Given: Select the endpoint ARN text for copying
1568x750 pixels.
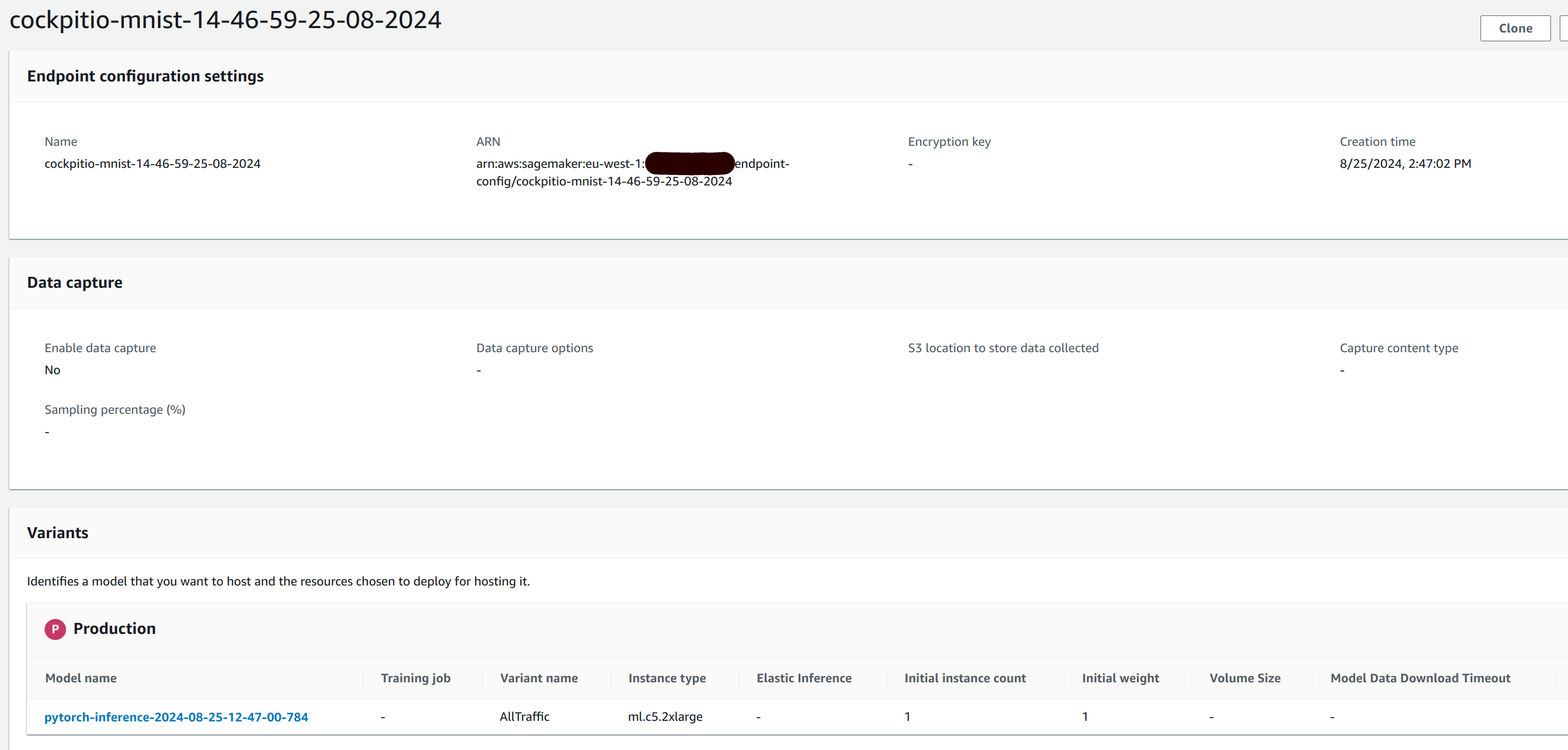Looking at the screenshot, I should pos(632,172).
